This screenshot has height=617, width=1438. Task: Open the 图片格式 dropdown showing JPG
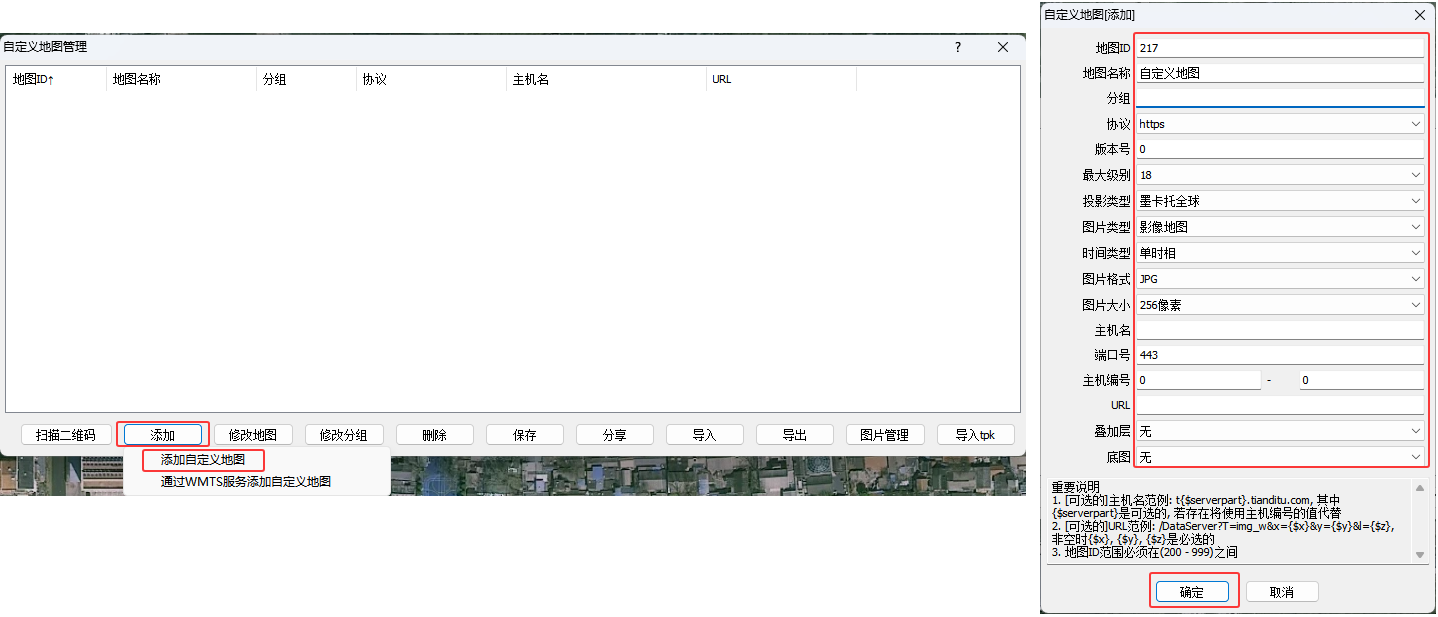[1279, 279]
